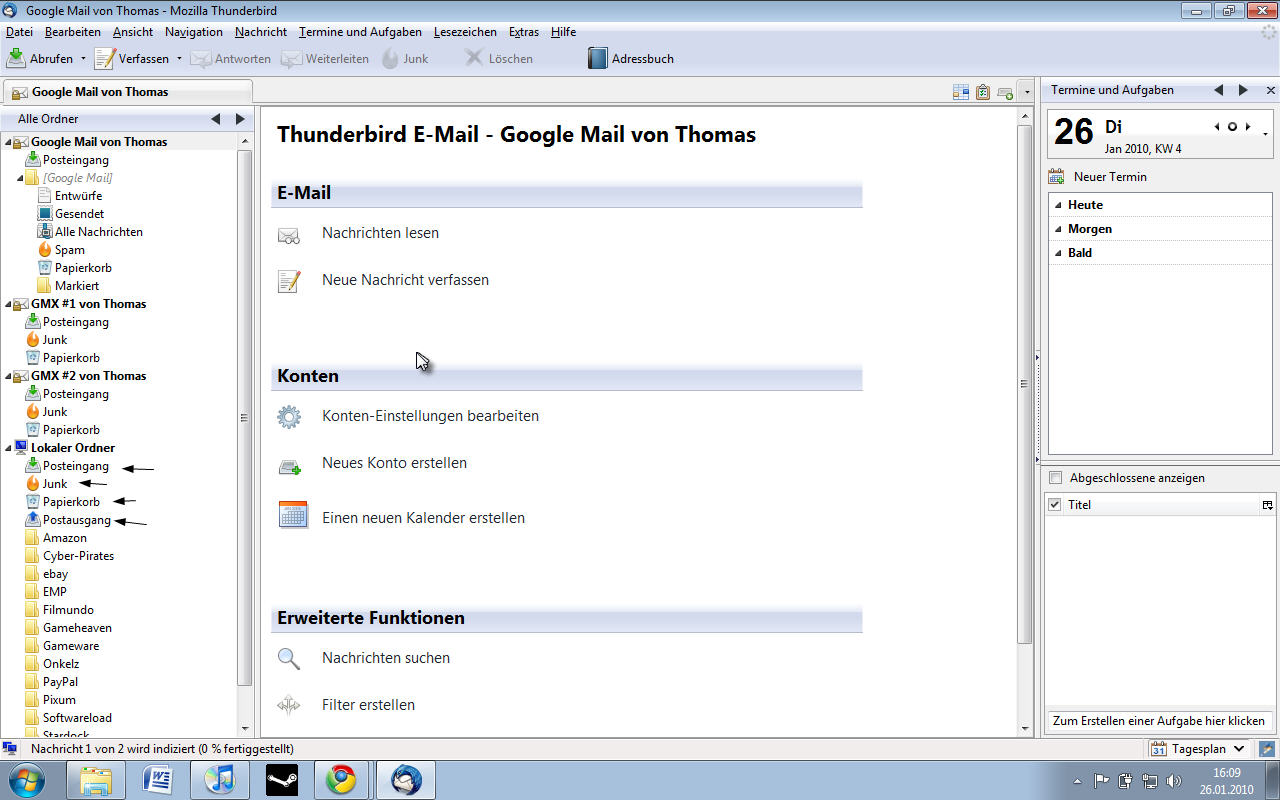Click the column picker icon beside Titel
Viewport: 1280px width, 800px height.
[1268, 505]
